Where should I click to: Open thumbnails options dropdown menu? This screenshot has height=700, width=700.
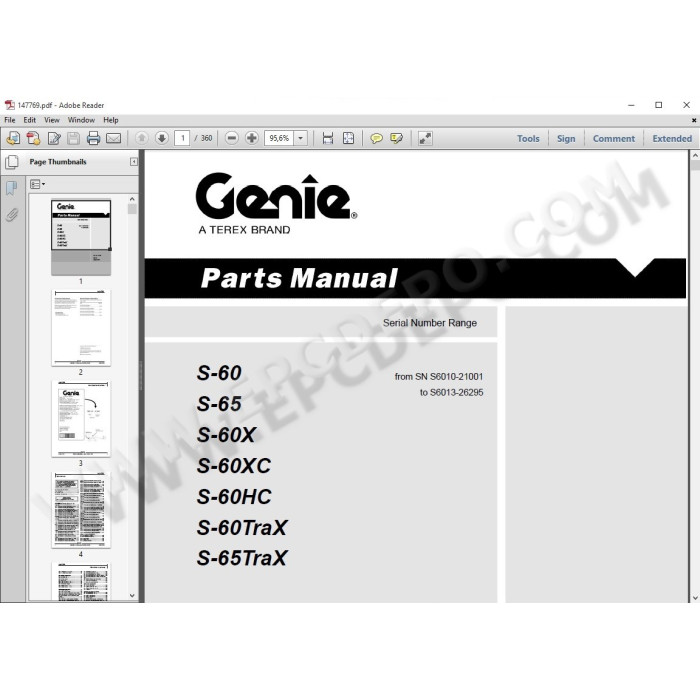(38, 184)
